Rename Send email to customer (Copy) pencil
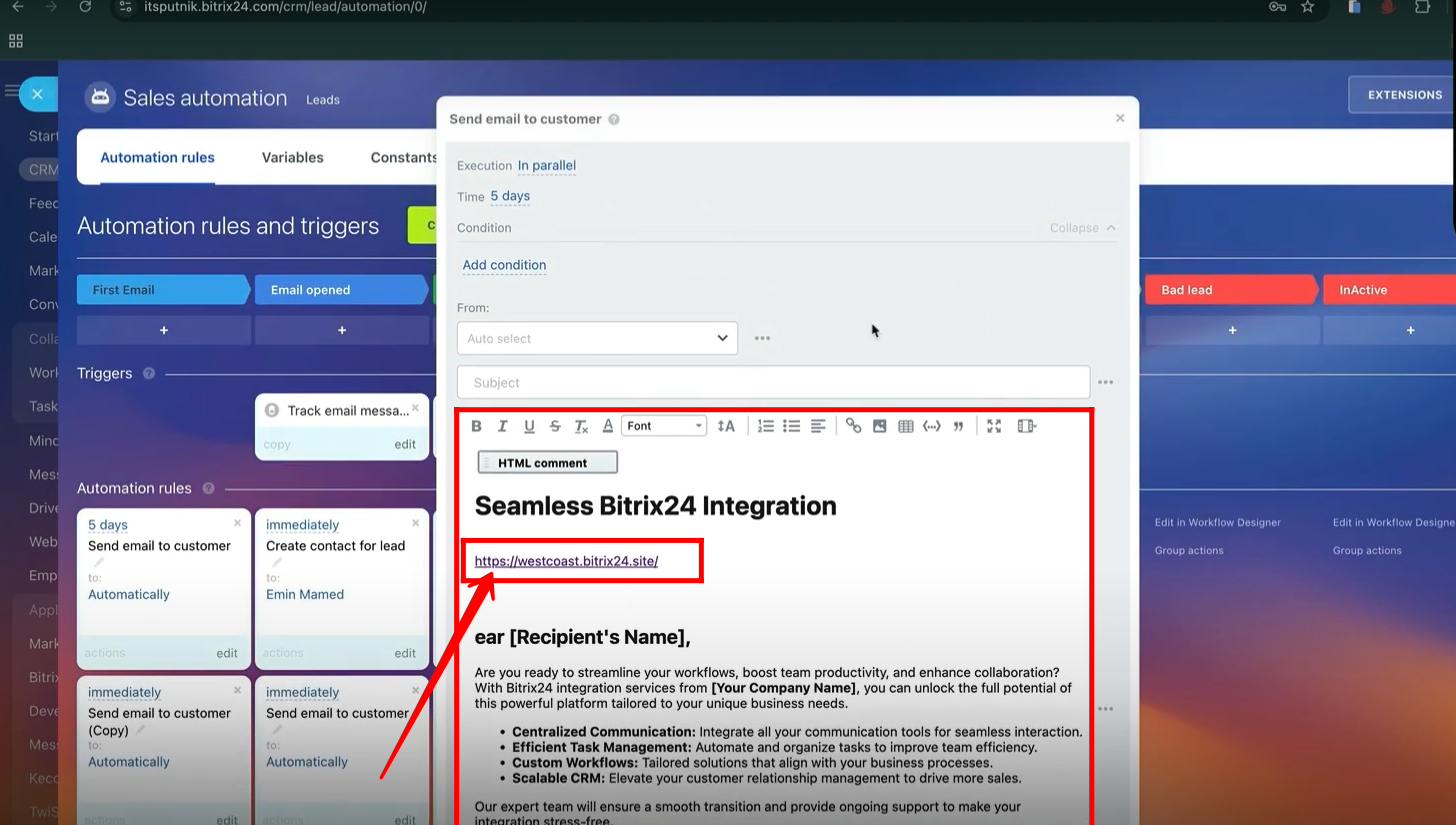 click(141, 730)
